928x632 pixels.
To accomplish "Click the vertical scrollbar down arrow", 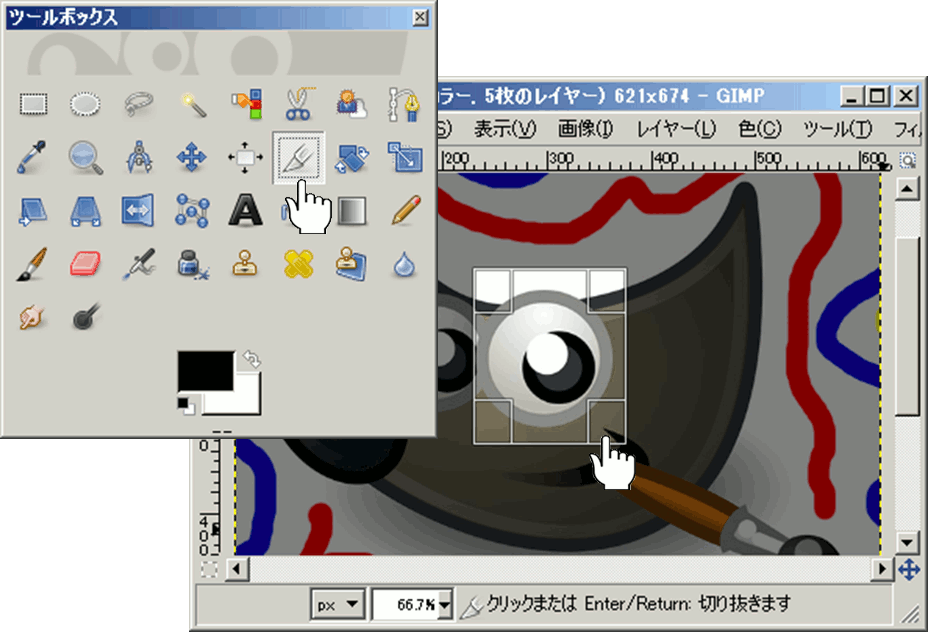I will click(908, 543).
